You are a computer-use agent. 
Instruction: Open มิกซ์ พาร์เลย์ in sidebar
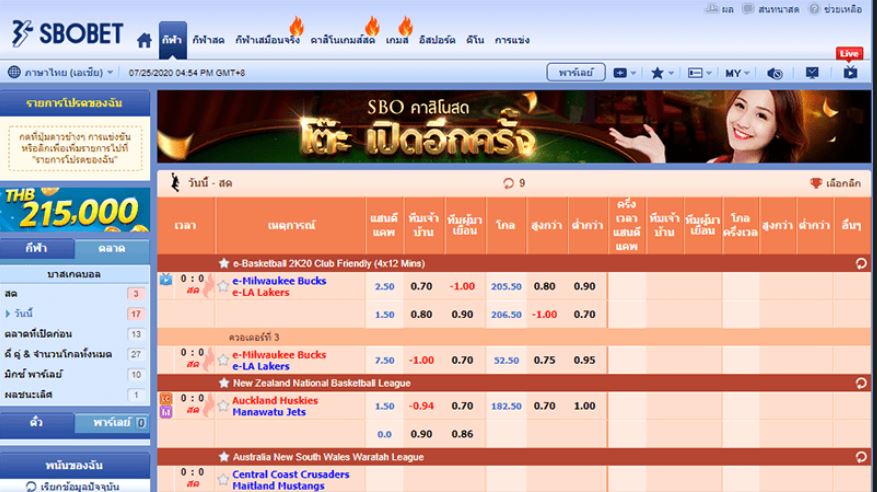pos(75,374)
